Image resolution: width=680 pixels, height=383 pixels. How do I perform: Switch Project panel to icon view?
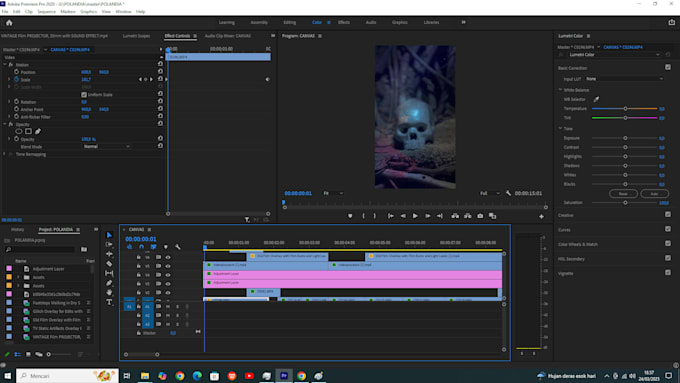point(28,354)
